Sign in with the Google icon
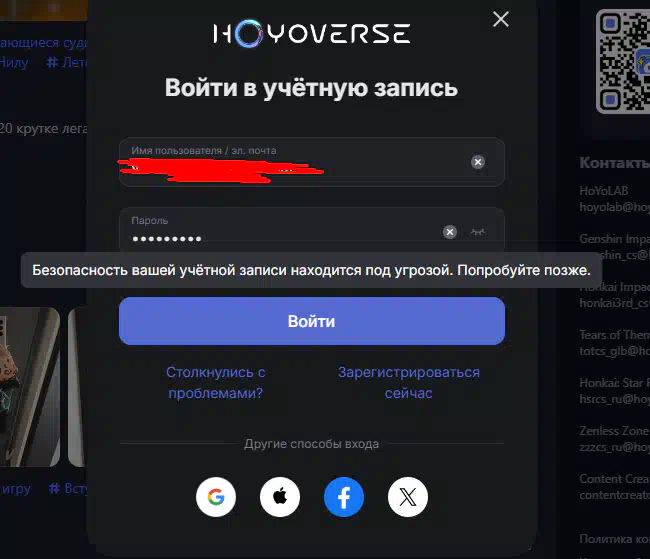The height and width of the screenshot is (559, 650). point(216,496)
